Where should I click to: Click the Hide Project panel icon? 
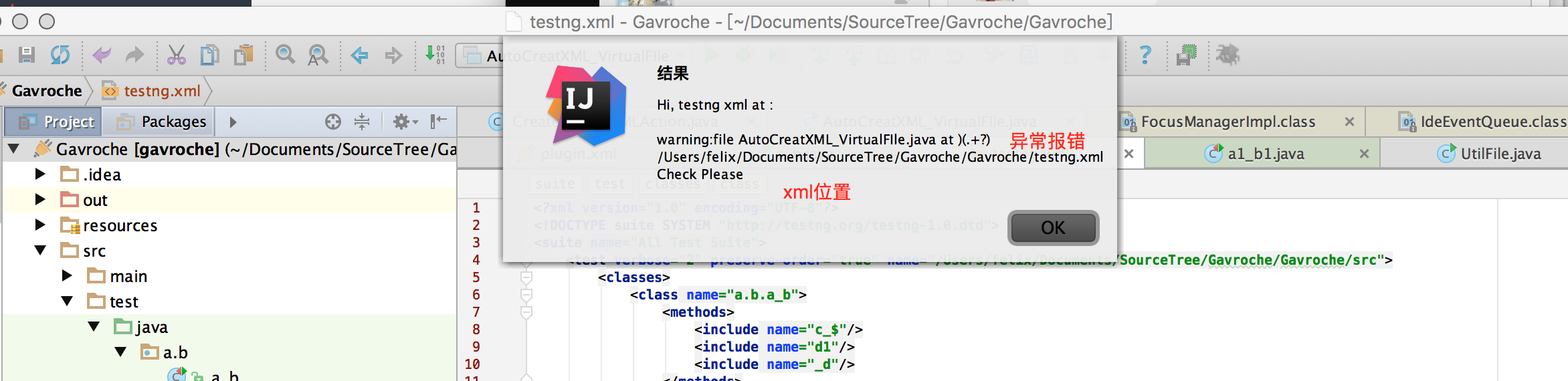pos(439,122)
